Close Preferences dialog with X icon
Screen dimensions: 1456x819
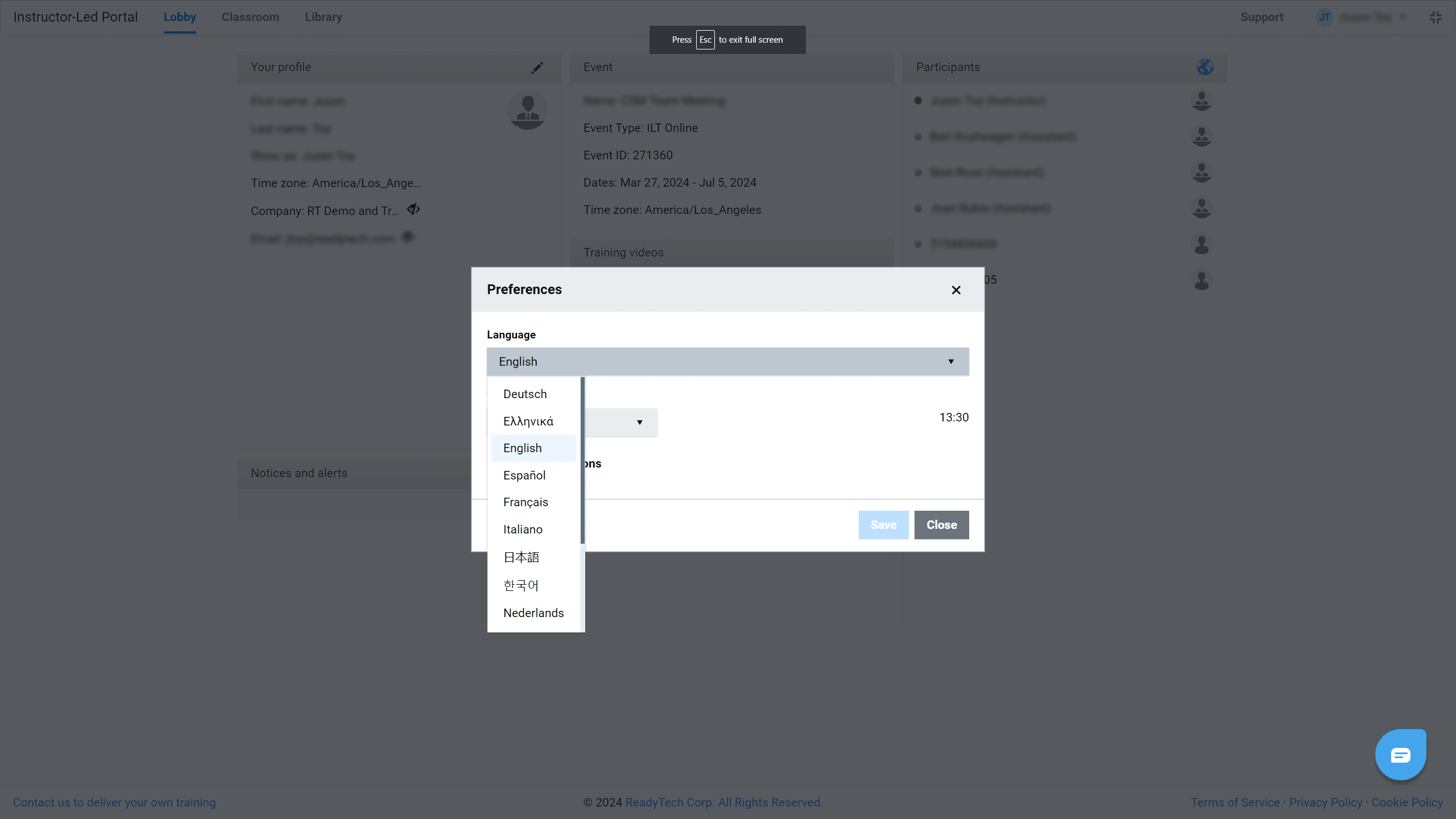point(956,290)
